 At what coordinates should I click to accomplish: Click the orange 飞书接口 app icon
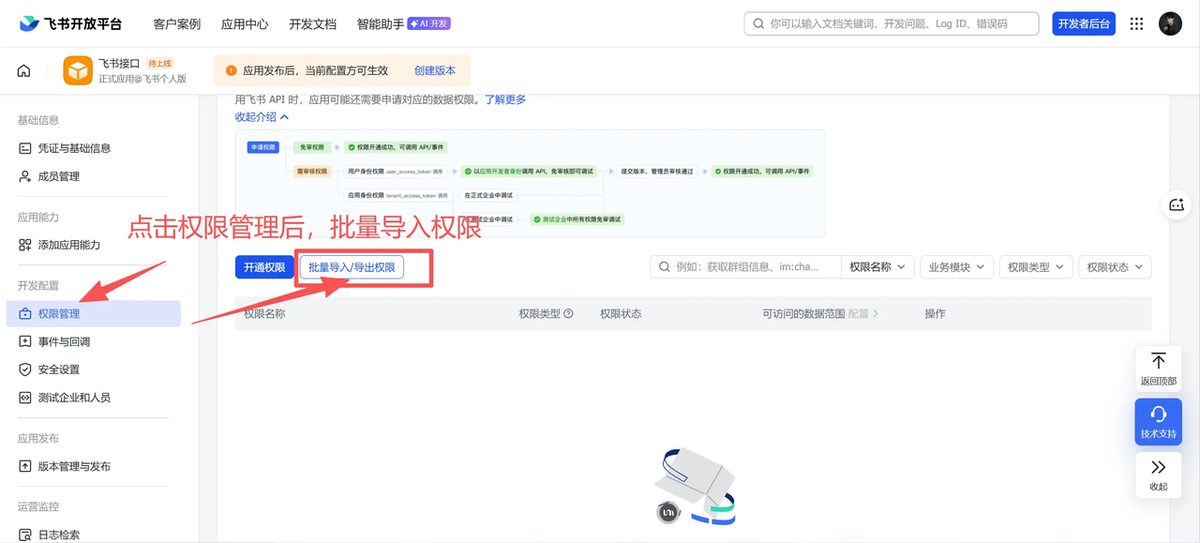[x=78, y=70]
